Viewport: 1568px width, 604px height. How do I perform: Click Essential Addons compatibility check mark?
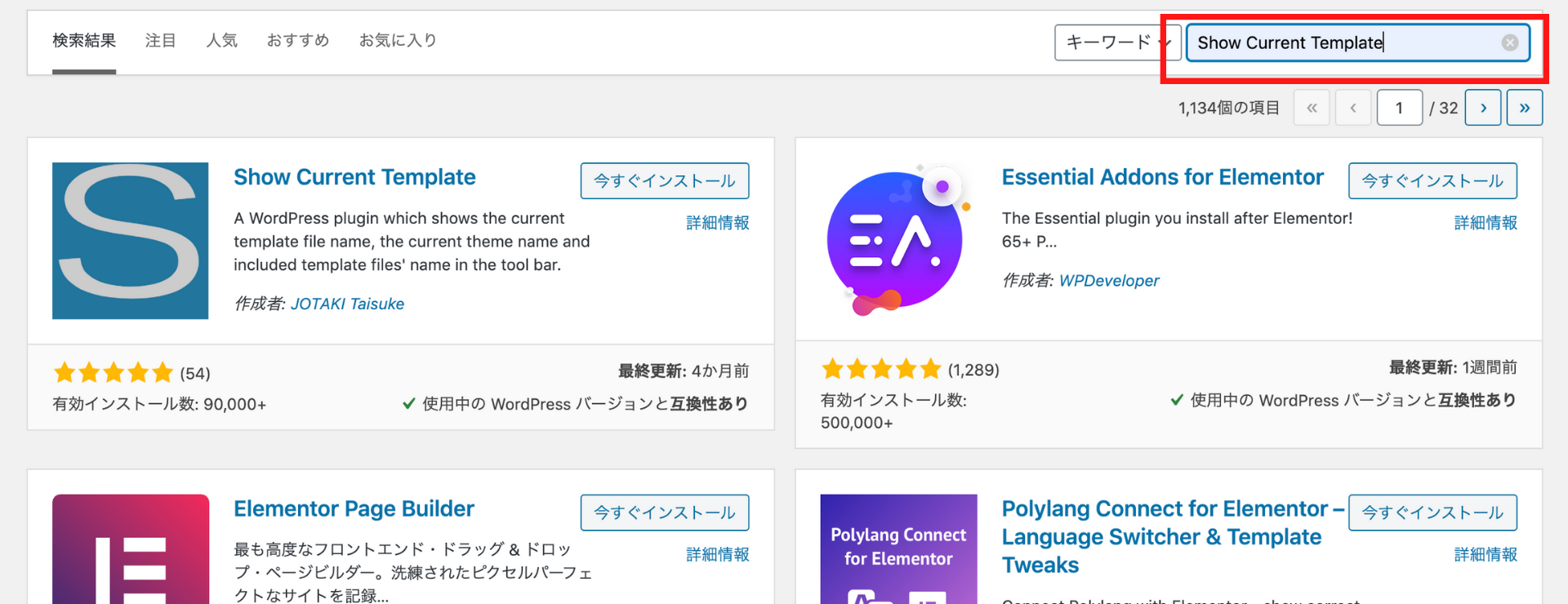(x=1177, y=400)
